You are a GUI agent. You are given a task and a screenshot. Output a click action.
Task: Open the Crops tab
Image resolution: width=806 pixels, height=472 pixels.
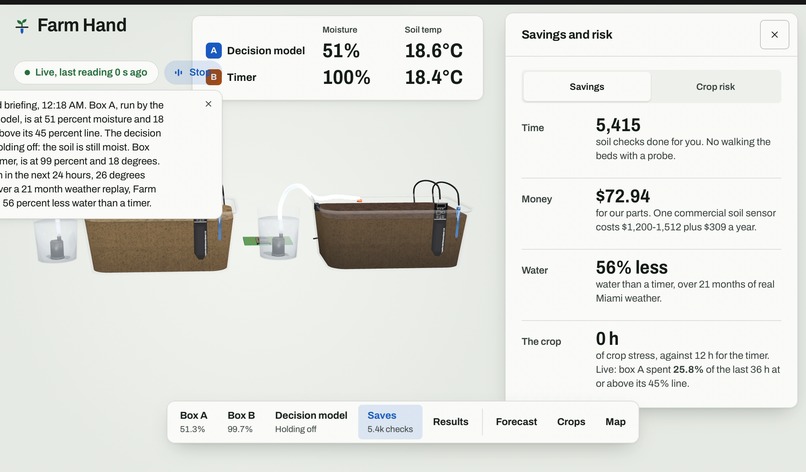click(571, 422)
